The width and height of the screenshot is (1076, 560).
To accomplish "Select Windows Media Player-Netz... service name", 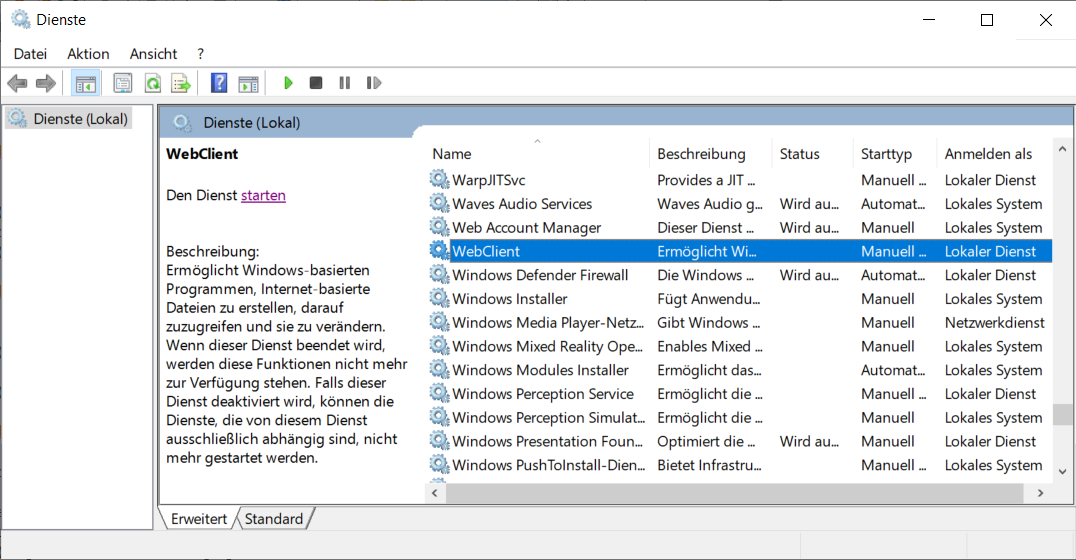I will (x=548, y=323).
